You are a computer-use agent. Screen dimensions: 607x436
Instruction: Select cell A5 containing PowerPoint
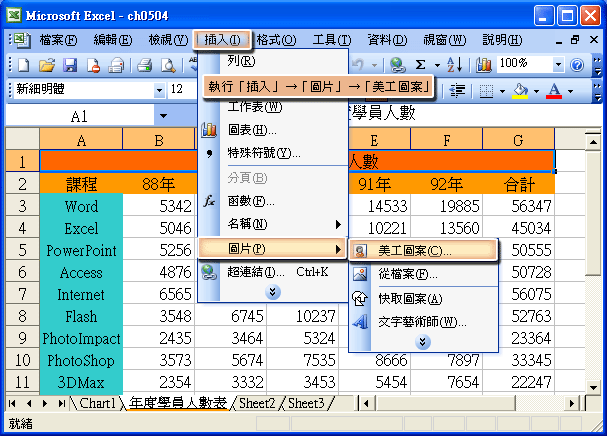[x=81, y=250]
